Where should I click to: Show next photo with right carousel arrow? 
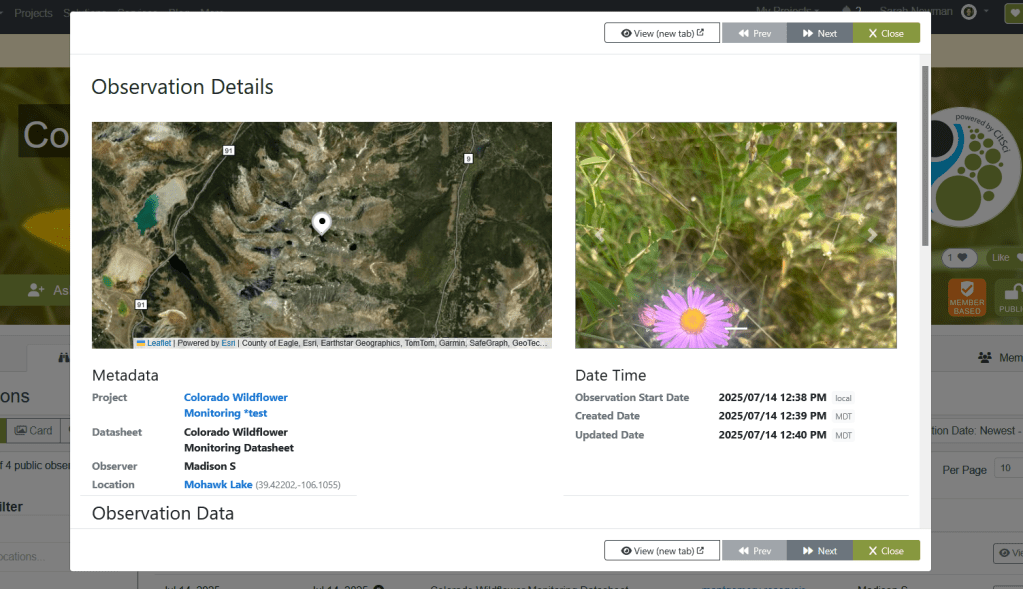[872, 235]
